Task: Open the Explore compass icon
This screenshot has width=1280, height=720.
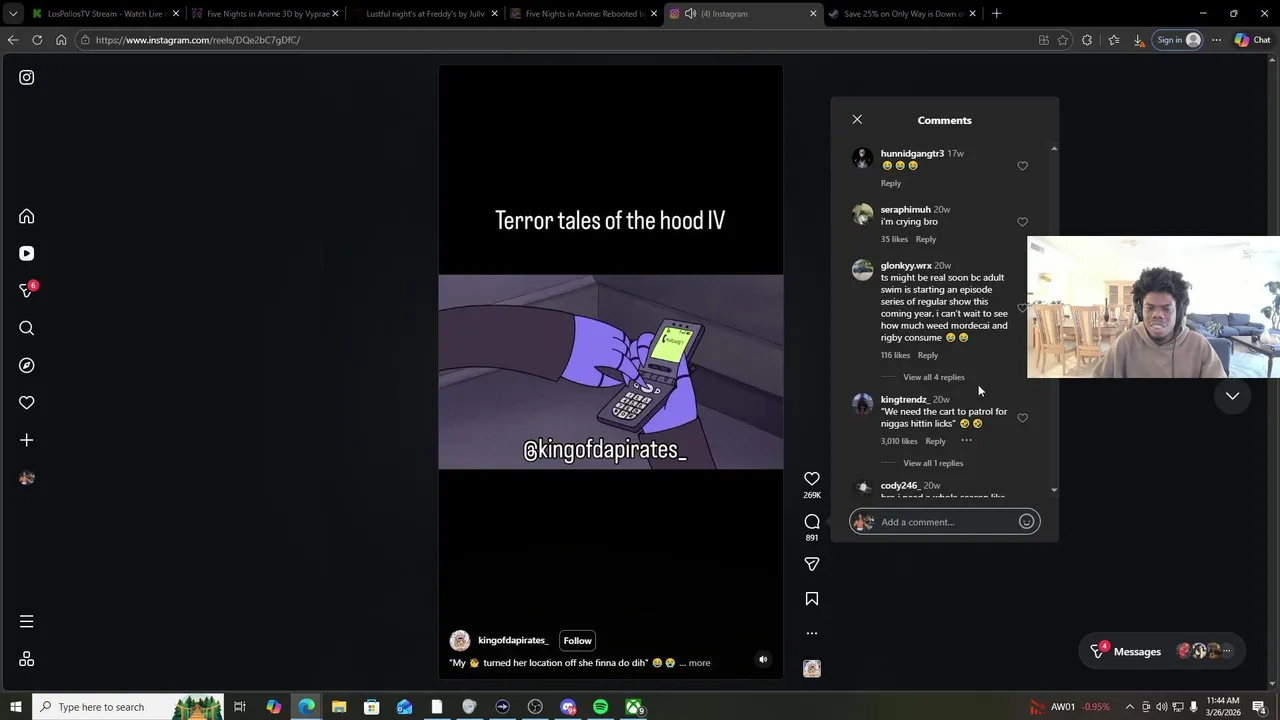Action: (x=27, y=365)
